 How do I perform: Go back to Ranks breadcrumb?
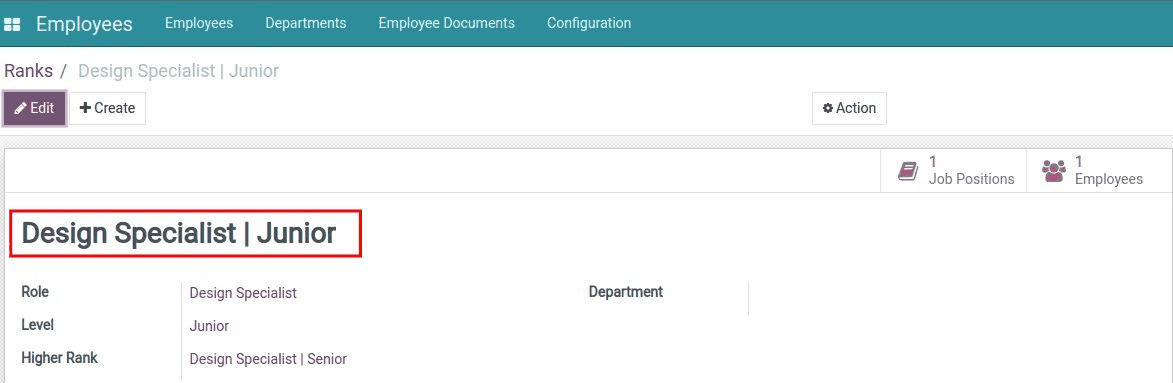pos(28,71)
